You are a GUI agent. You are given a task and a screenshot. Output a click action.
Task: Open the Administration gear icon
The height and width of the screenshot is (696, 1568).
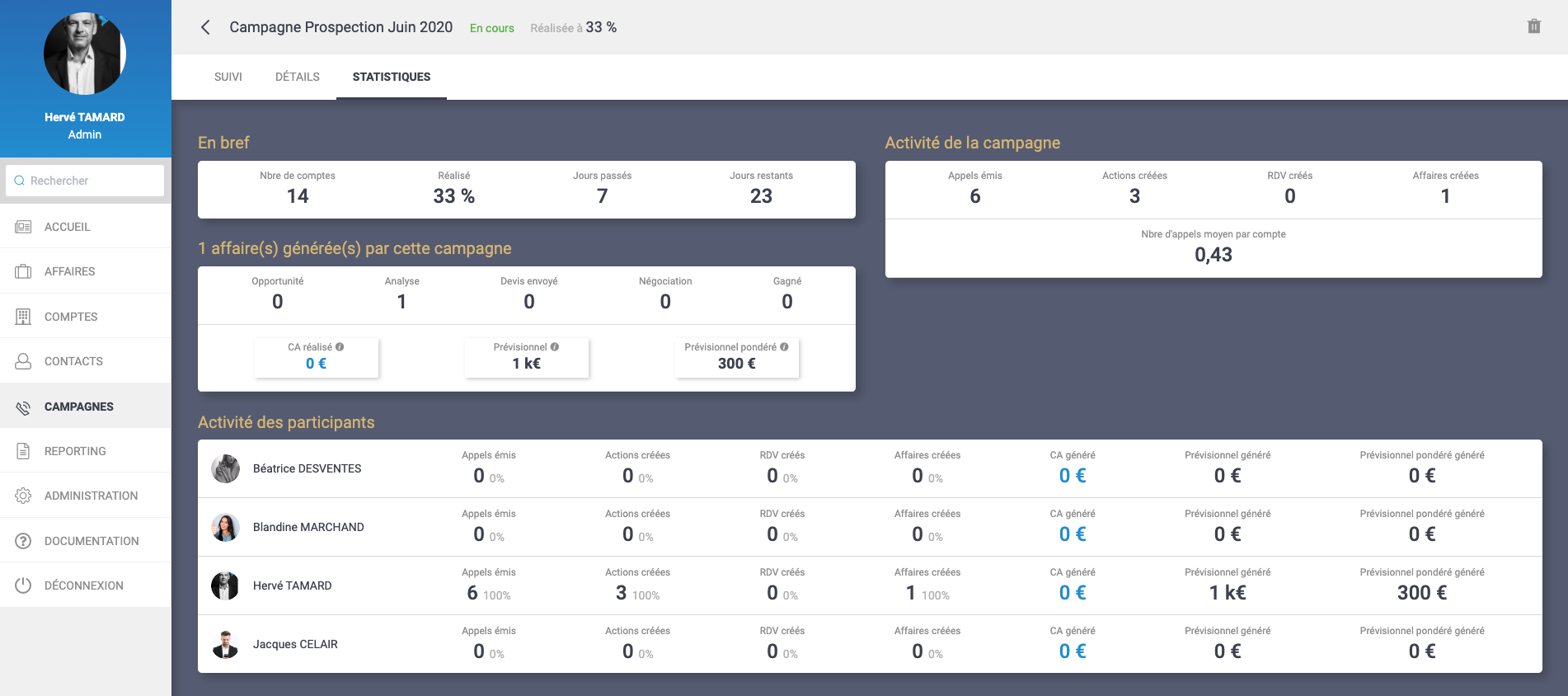[x=23, y=496]
